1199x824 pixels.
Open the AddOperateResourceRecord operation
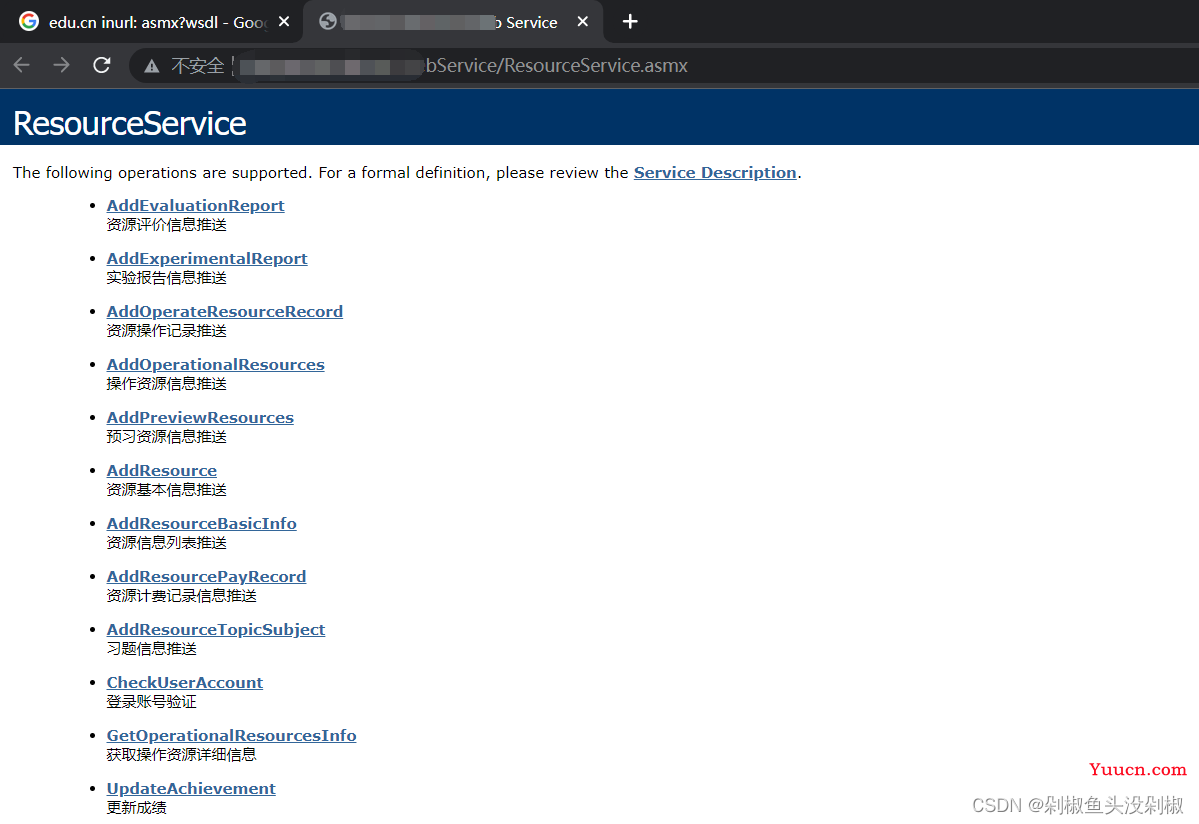coord(225,312)
